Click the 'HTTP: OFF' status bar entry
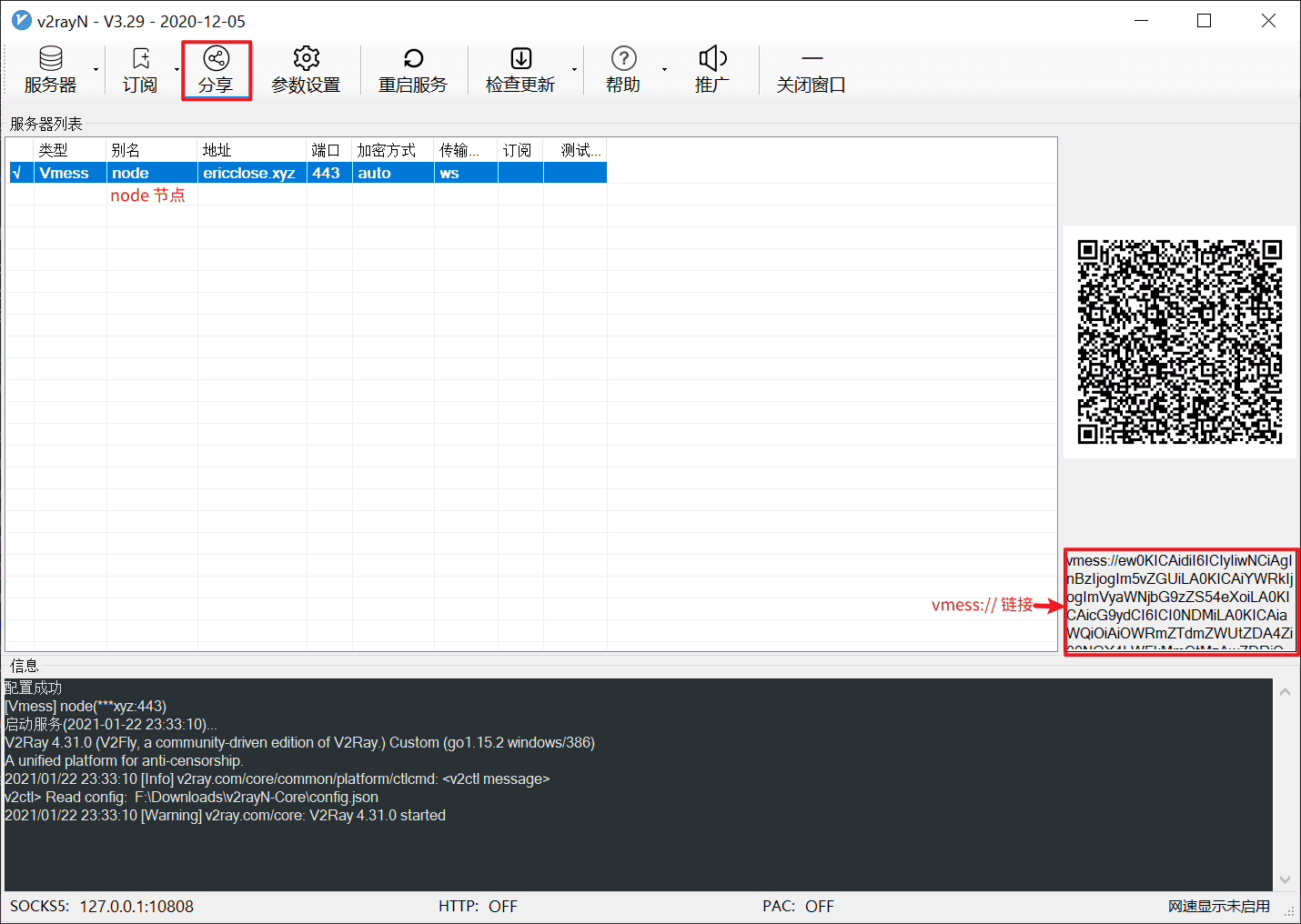1301x924 pixels. [x=478, y=906]
